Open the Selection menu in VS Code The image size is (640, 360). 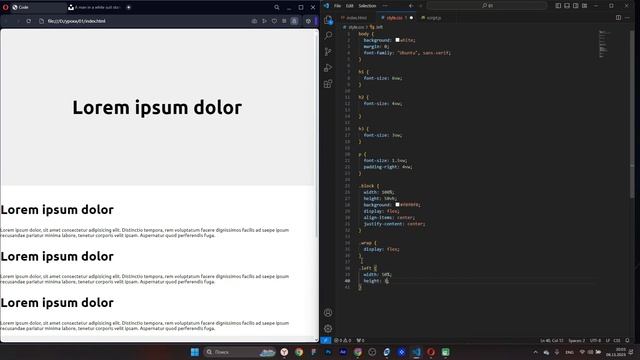pyautogui.click(x=367, y=6)
